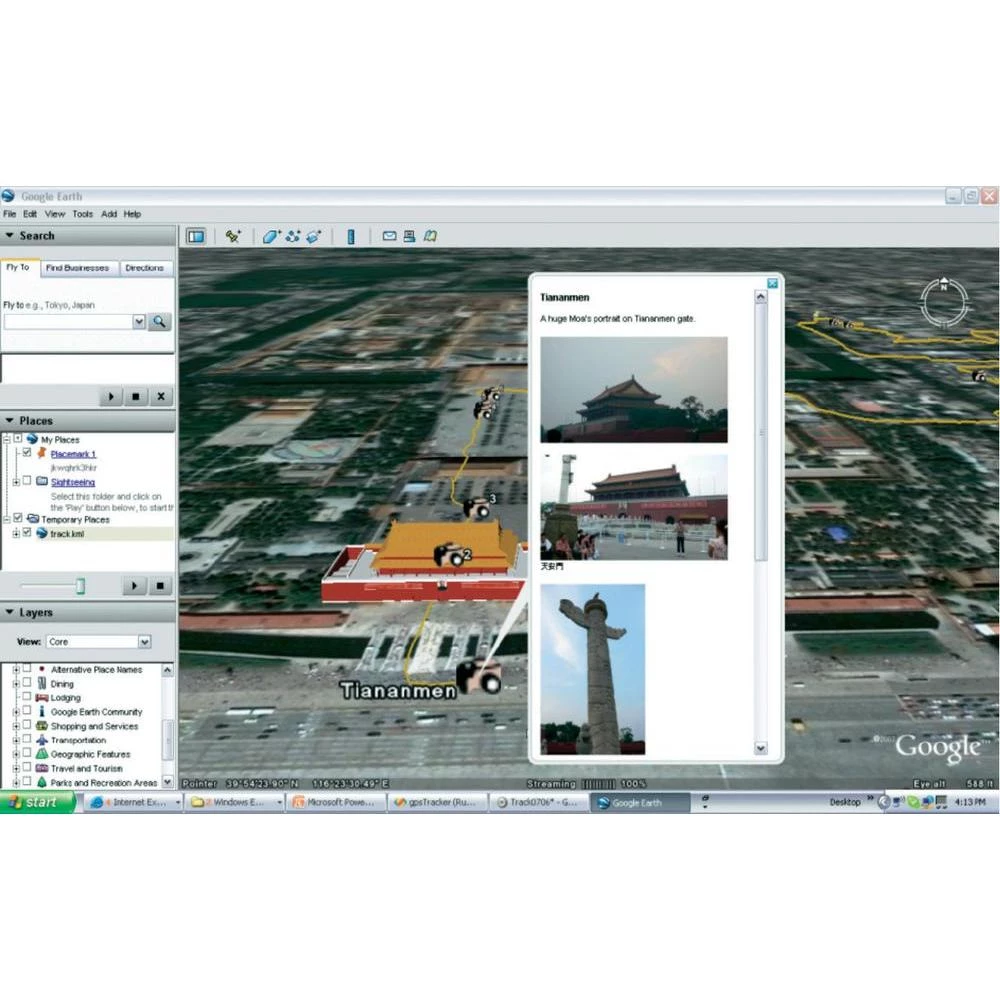Viewport: 1000px width, 1000px height.
Task: Click the Email envelope toolbar icon
Action: click(x=389, y=237)
